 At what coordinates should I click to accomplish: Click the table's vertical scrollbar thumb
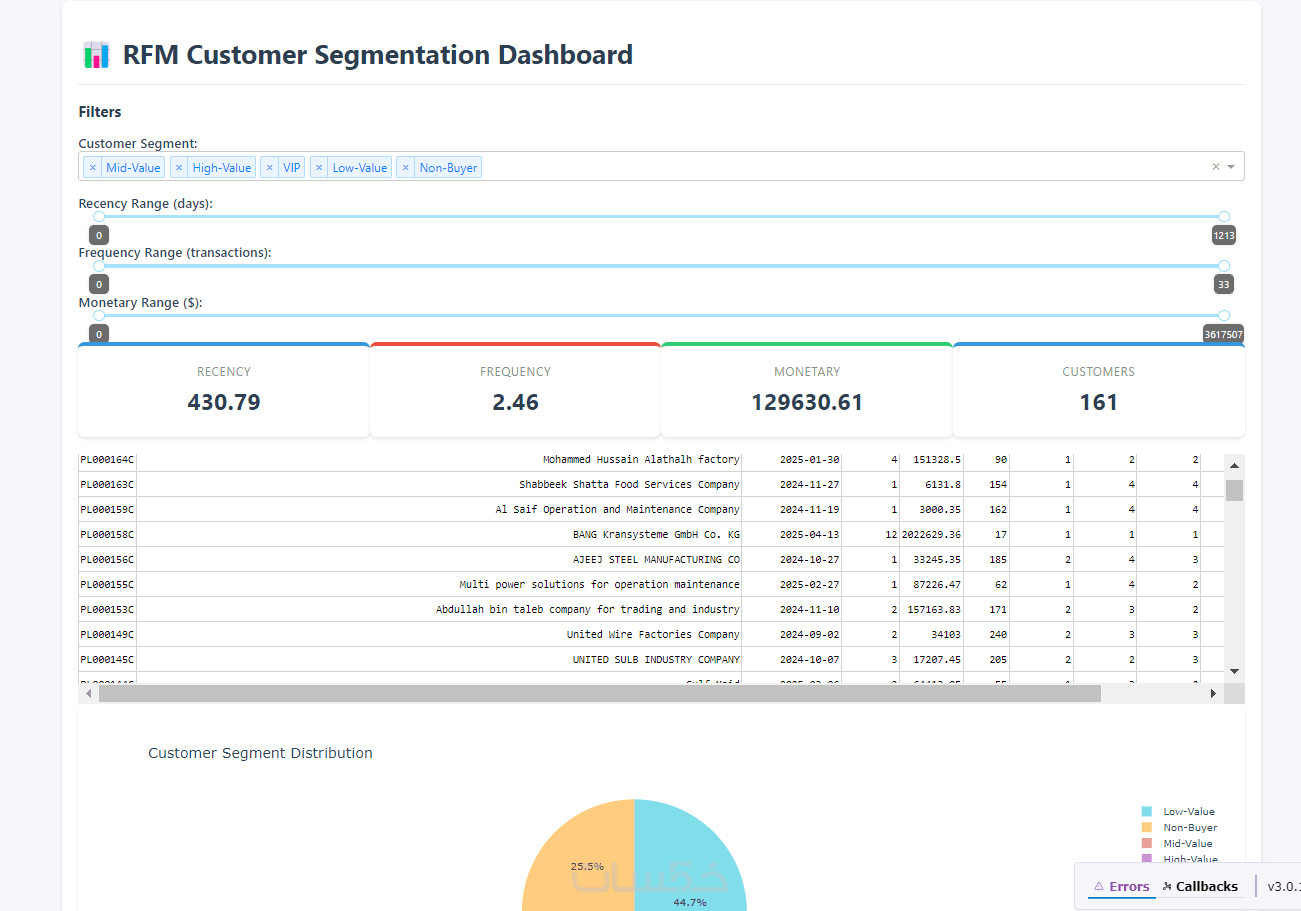pos(1234,490)
